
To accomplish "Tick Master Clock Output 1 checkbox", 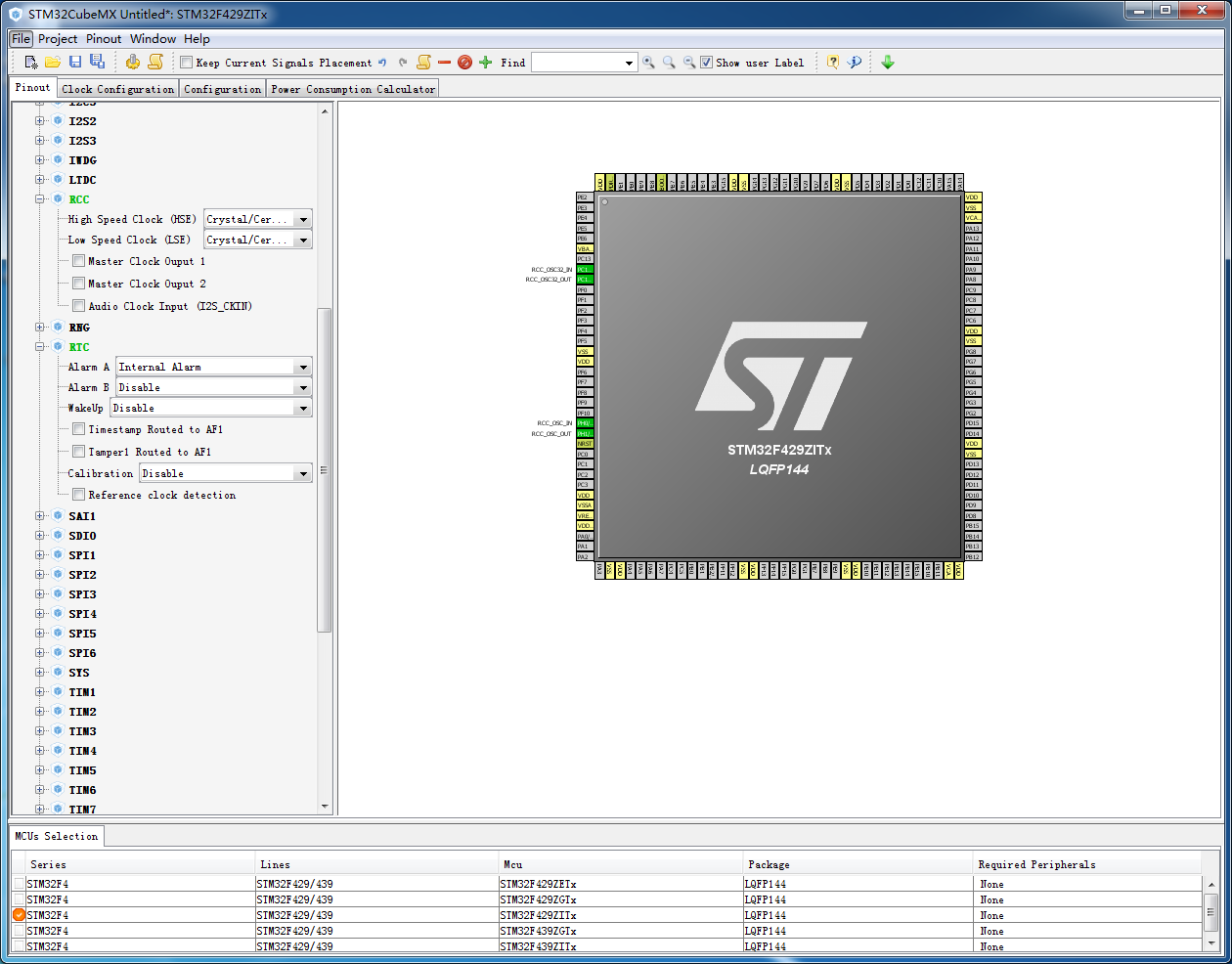I will click(78, 261).
